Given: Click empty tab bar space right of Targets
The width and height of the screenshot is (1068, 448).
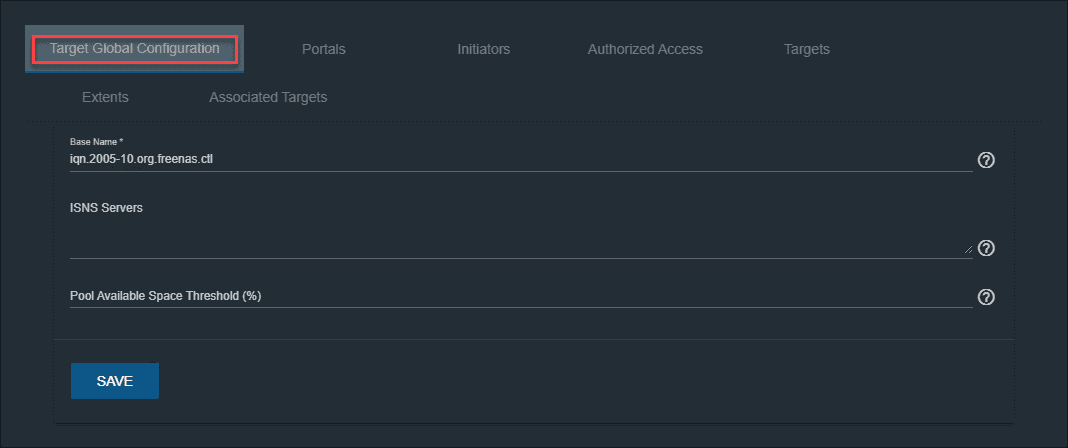Looking at the screenshot, I should click(x=940, y=49).
